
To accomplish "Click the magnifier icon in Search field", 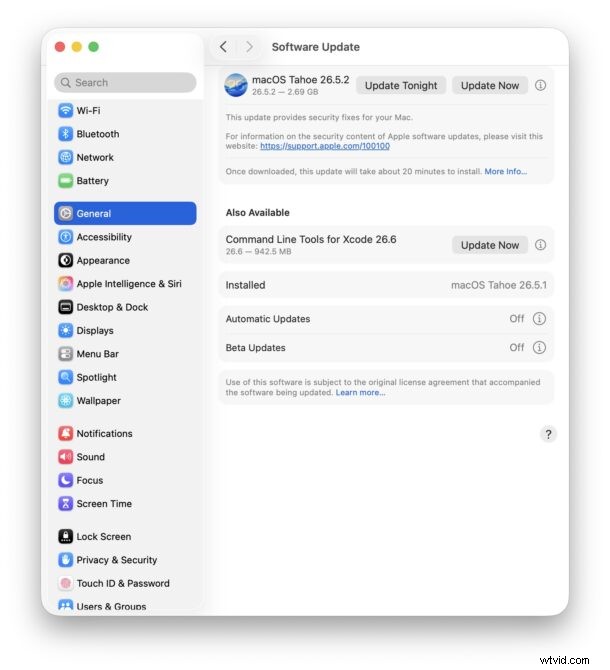I will 65,83.
